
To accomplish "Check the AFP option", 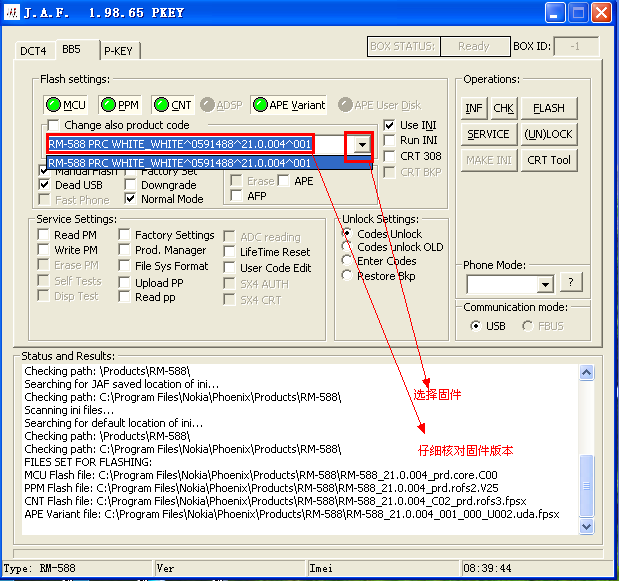I will (x=236, y=195).
